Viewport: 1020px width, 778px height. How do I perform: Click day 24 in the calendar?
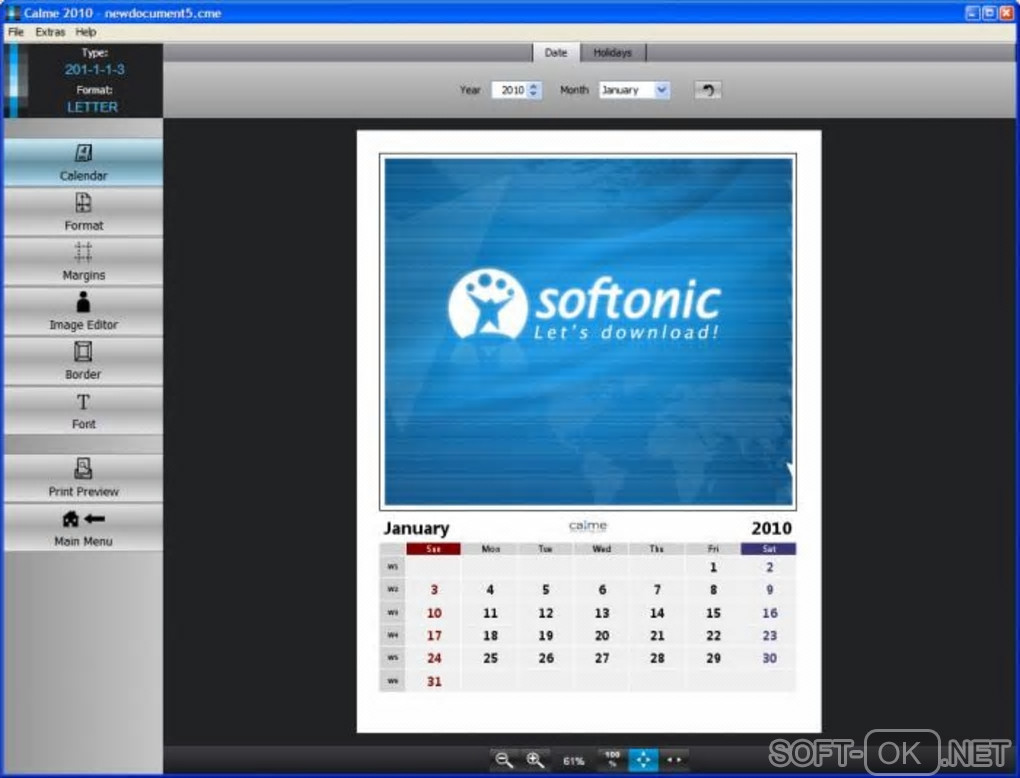434,658
